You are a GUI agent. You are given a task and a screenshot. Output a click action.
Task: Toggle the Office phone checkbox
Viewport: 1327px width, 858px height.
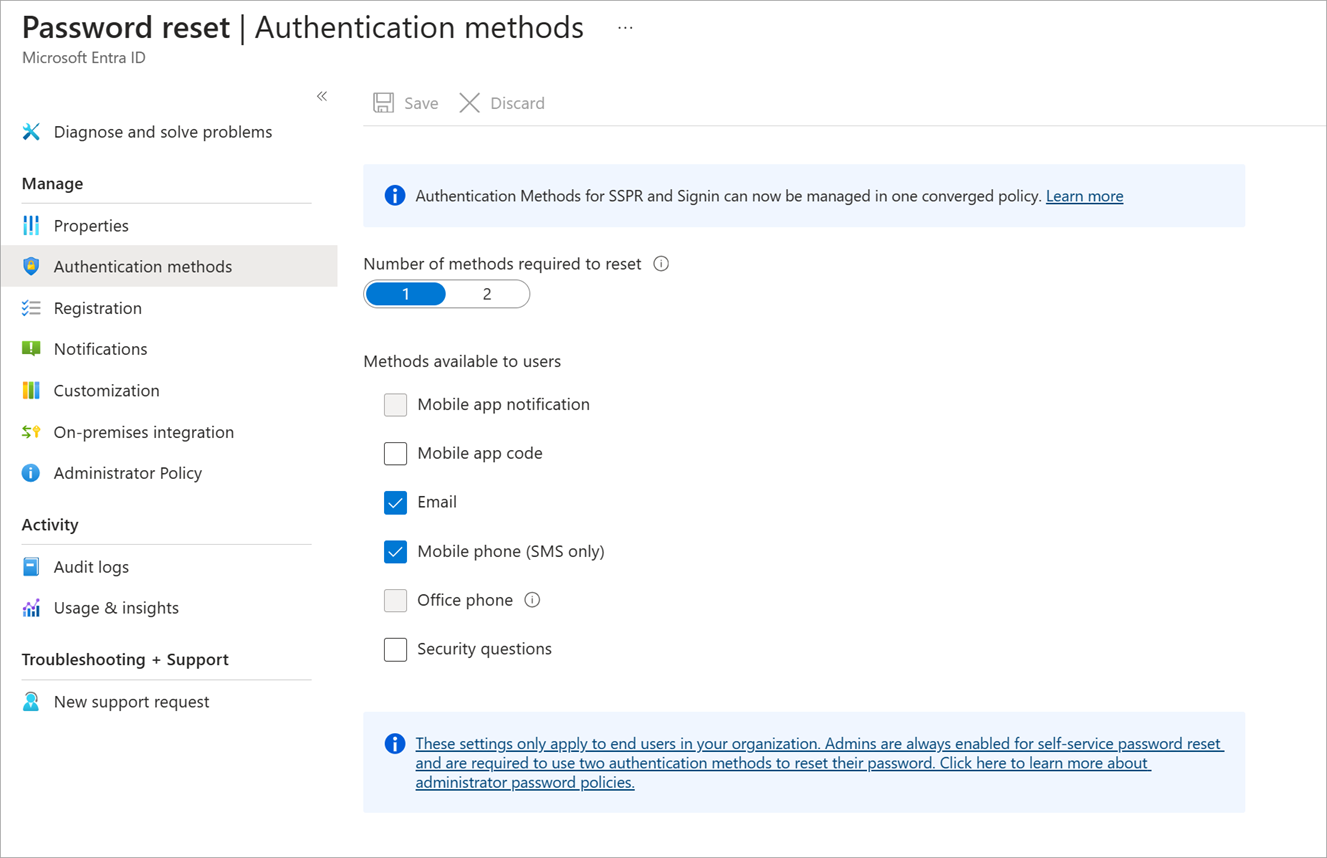coord(395,600)
